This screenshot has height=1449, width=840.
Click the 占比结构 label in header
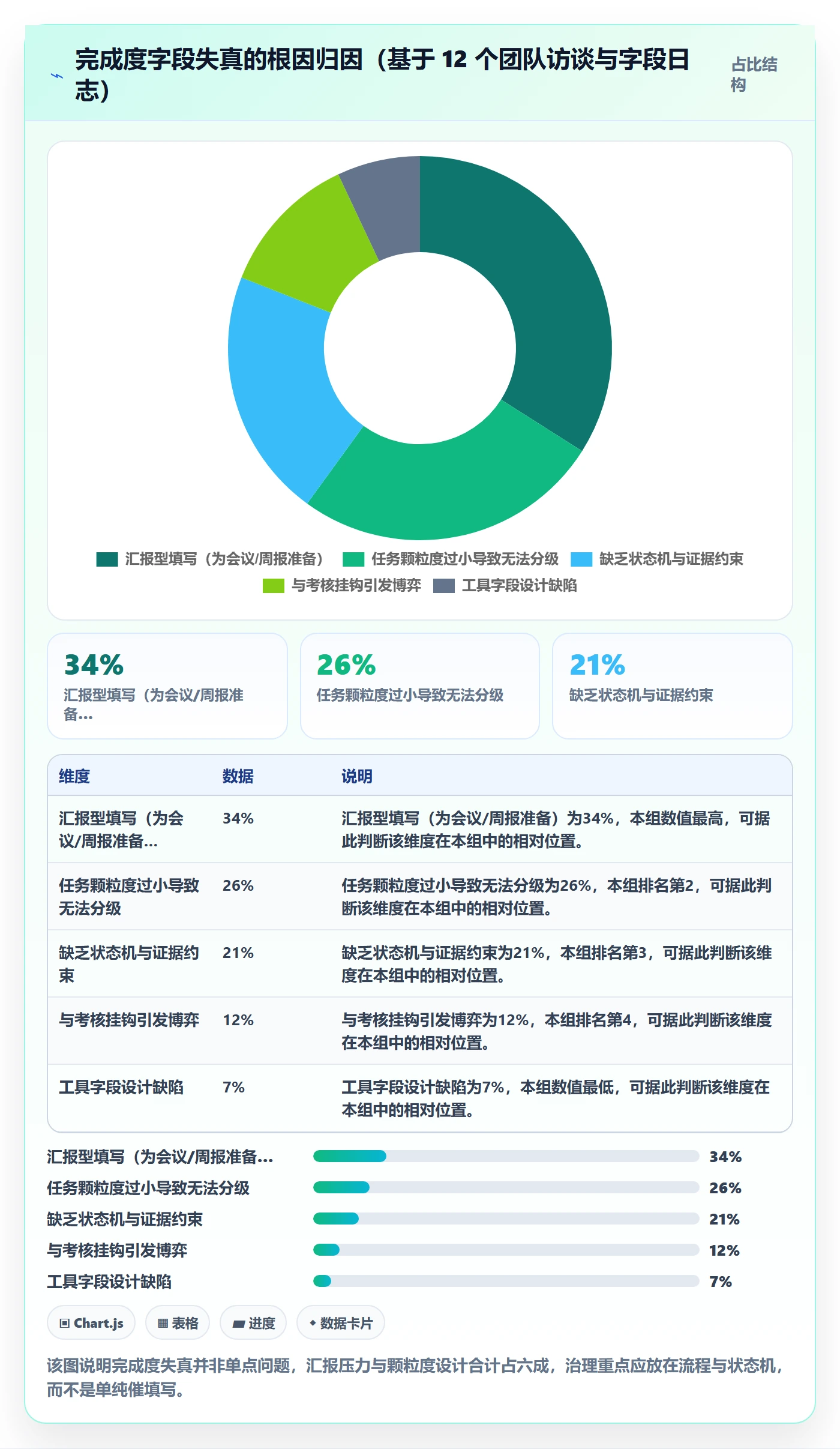[x=754, y=74]
